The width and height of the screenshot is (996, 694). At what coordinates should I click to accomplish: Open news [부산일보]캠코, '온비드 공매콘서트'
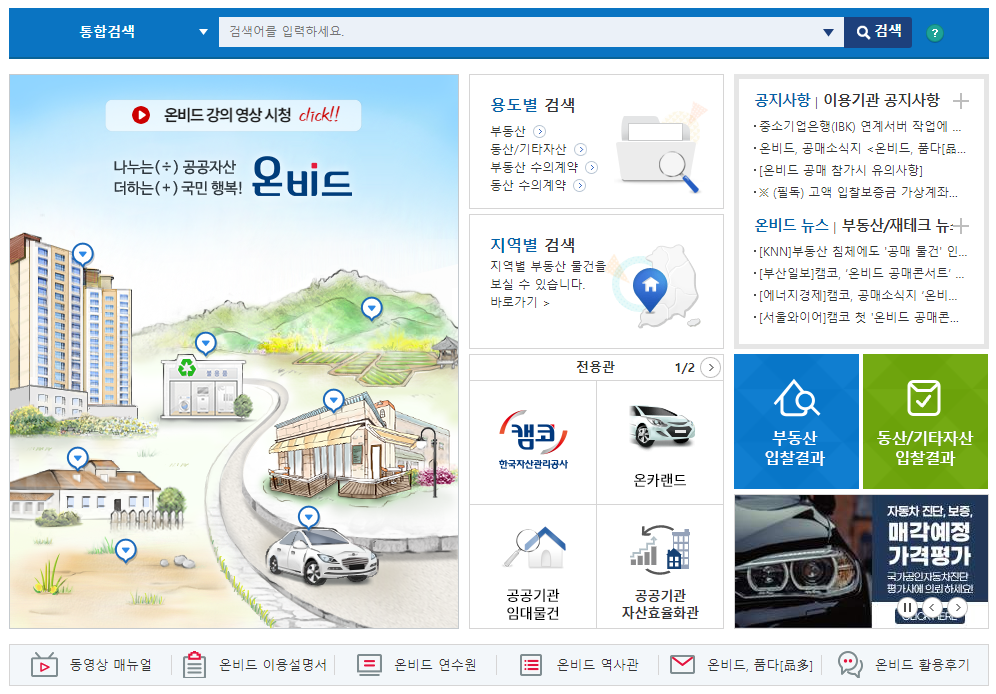point(859,274)
